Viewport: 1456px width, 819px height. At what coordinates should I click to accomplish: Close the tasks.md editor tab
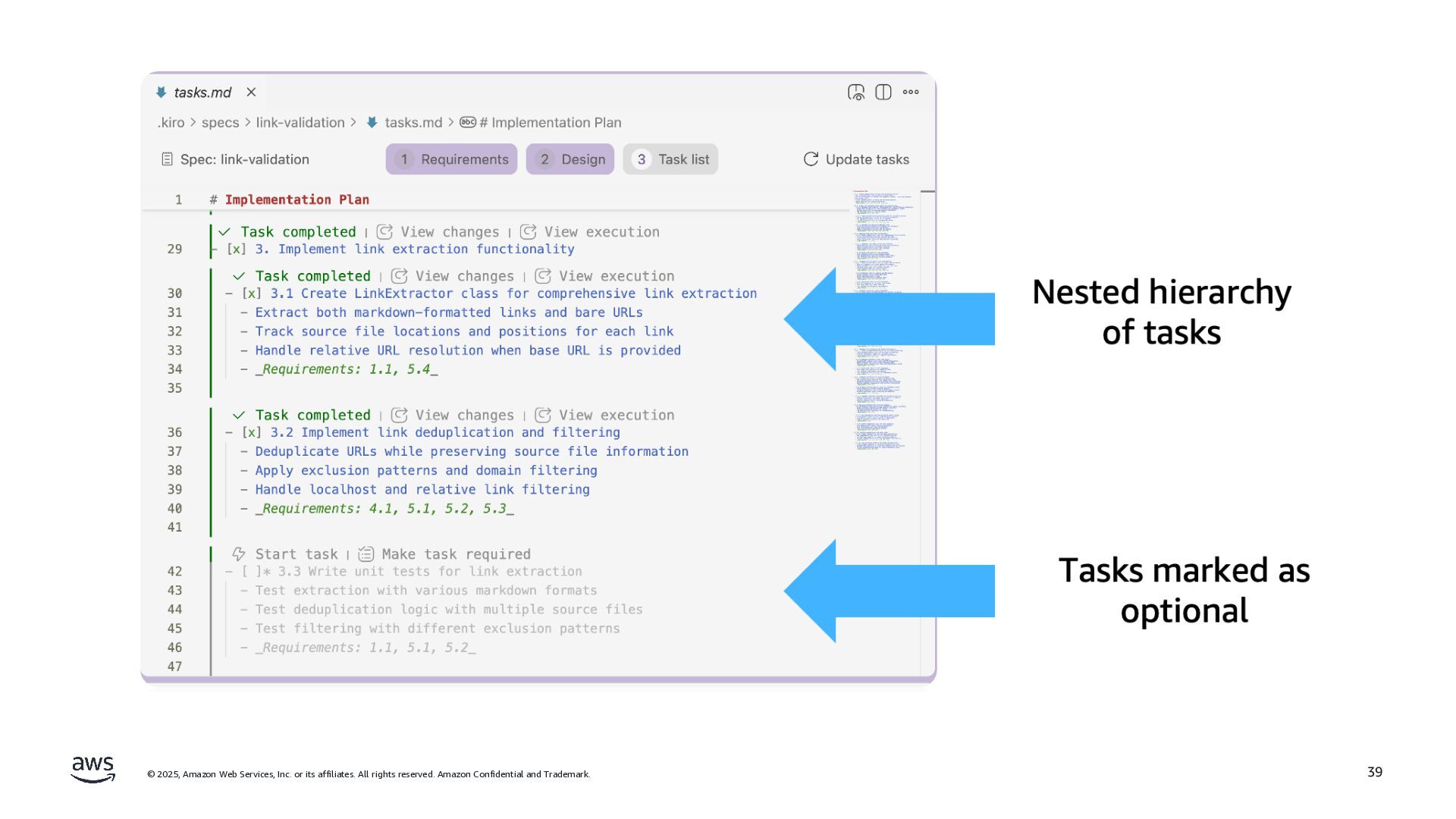point(251,93)
